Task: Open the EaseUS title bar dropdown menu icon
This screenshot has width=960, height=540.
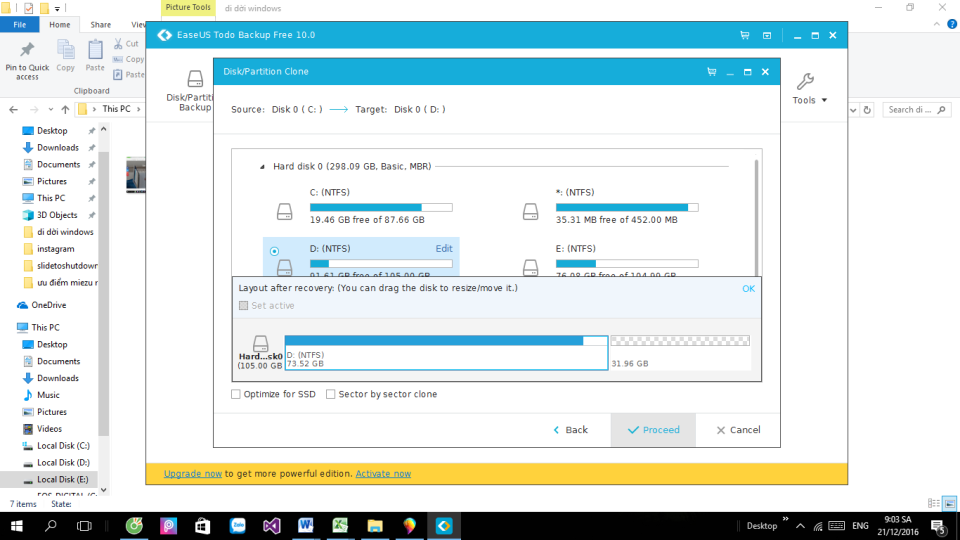Action: 767,36
